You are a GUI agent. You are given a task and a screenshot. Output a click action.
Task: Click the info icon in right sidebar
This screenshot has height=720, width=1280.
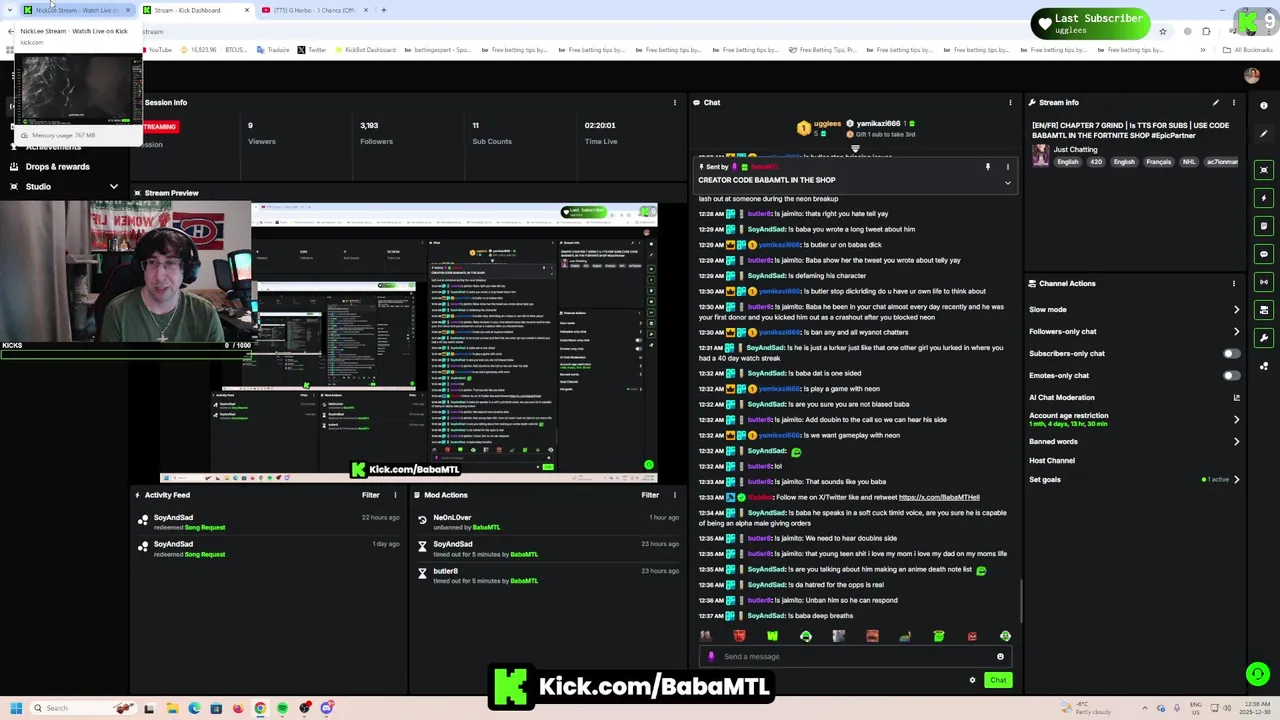pos(1264,106)
